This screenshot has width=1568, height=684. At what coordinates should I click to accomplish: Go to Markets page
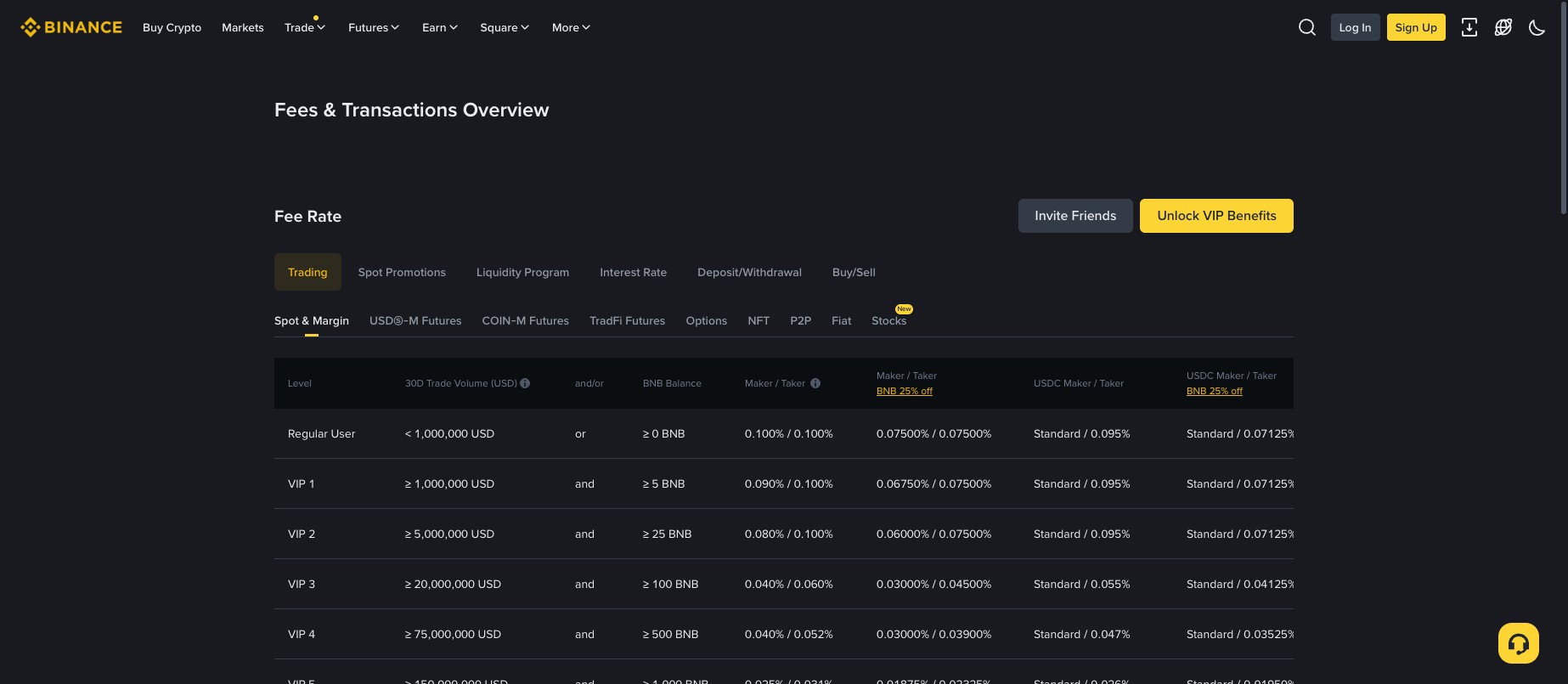click(243, 27)
